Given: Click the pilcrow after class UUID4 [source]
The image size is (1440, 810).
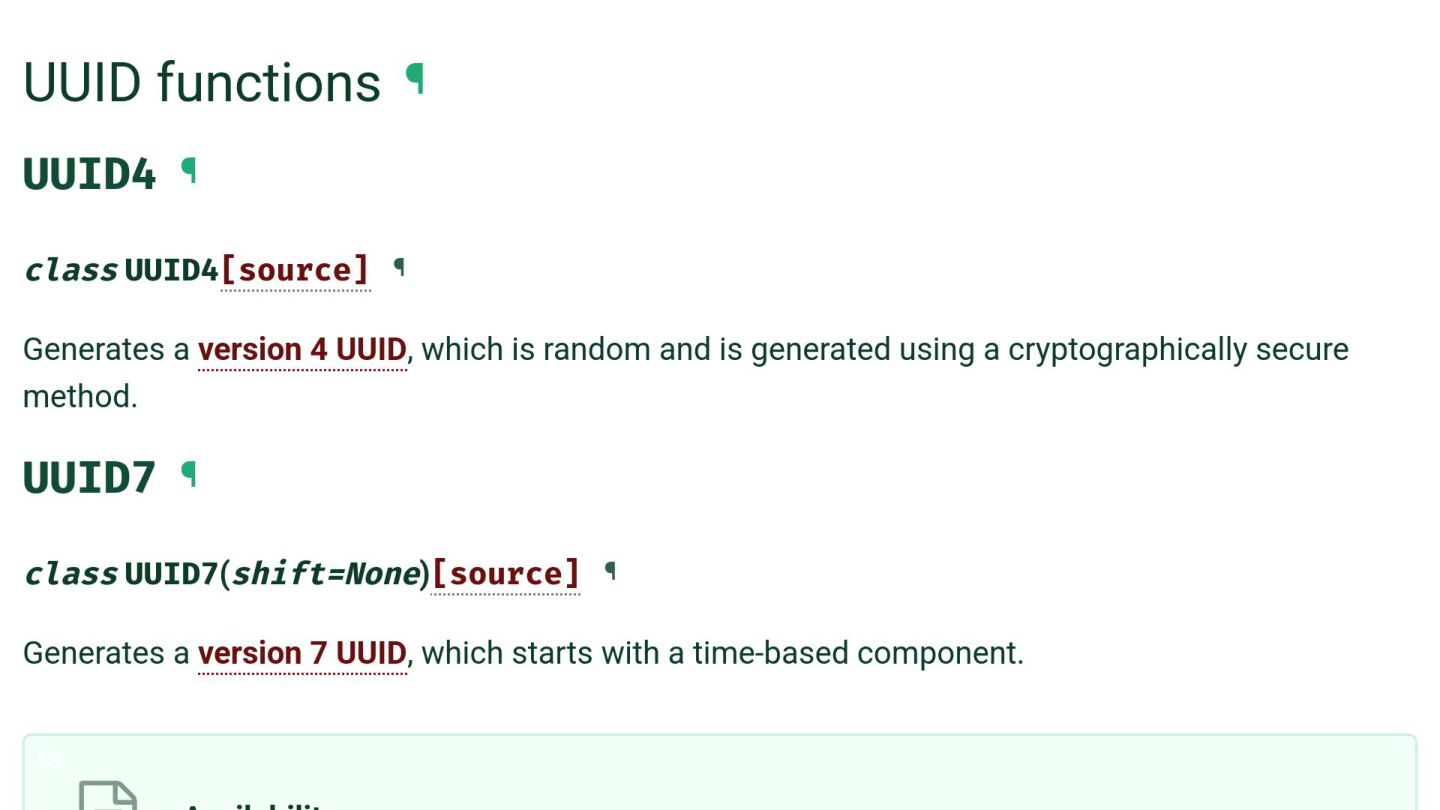Looking at the screenshot, I should tap(399, 267).
